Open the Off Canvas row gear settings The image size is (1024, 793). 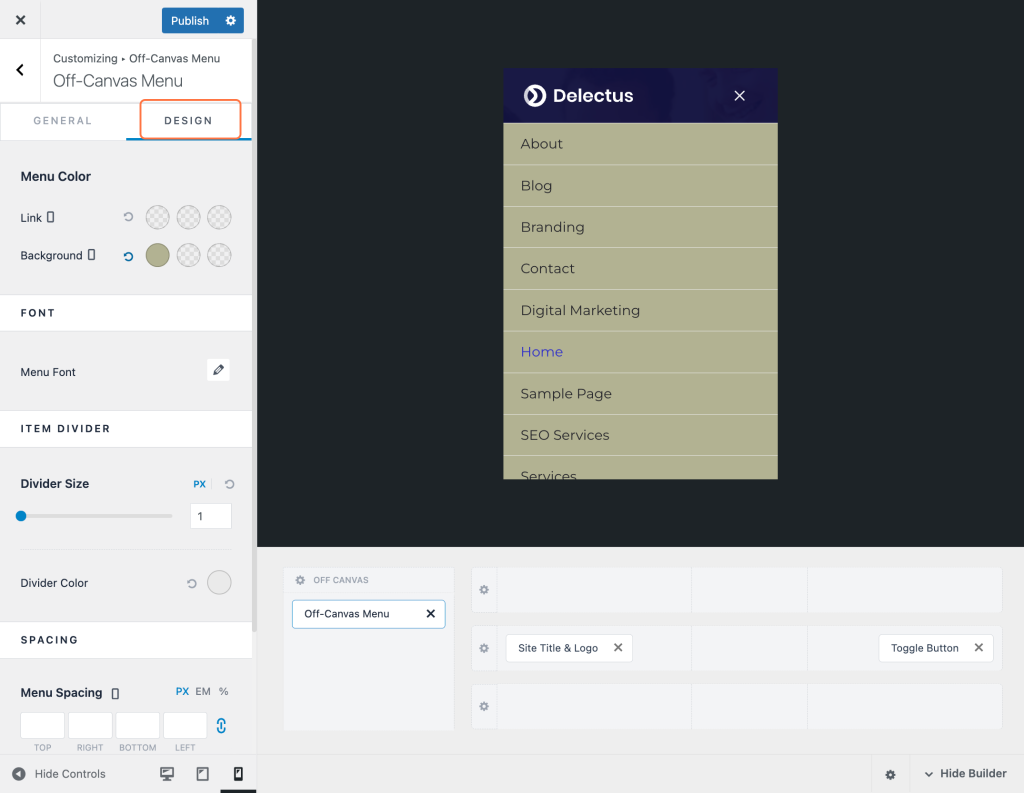point(300,580)
